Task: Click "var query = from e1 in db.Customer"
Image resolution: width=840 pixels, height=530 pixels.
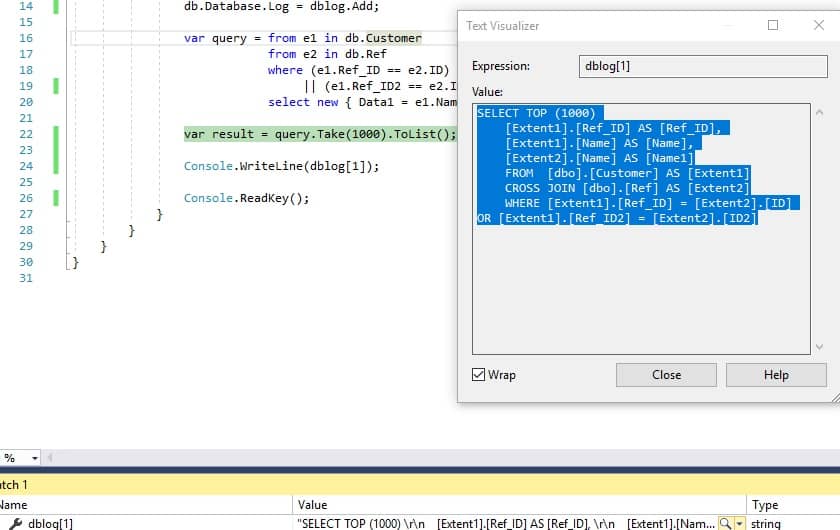Action: click(303, 38)
